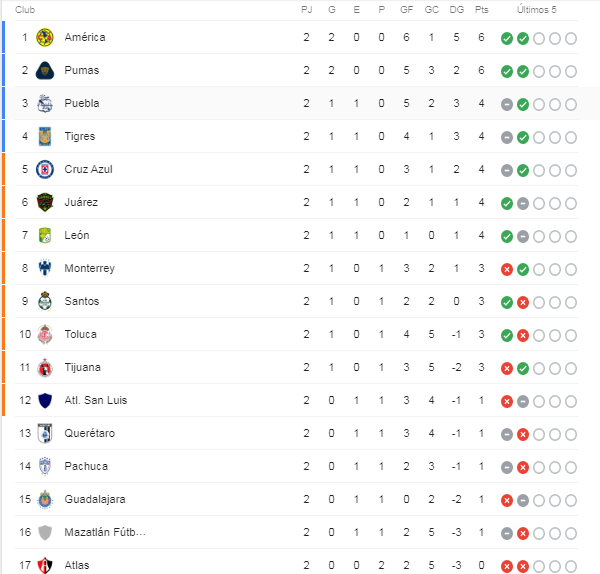The image size is (600, 574).
Task: Select the Juárez team badge
Action: point(45,202)
